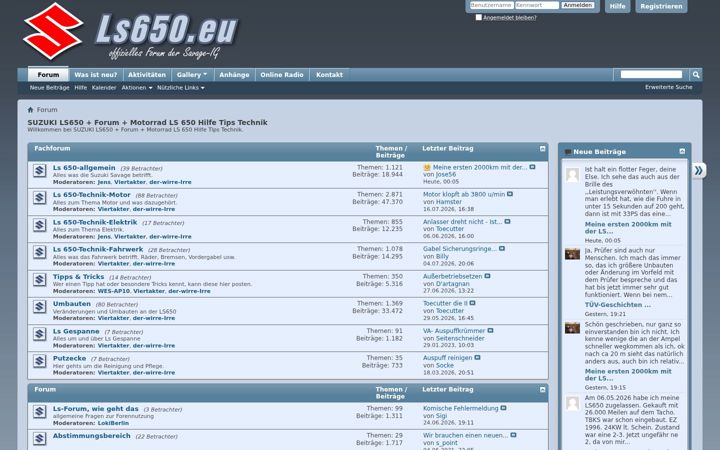This screenshot has width=720, height=450.
Task: Open the Nützliche Links dropdown
Action: click(x=181, y=88)
